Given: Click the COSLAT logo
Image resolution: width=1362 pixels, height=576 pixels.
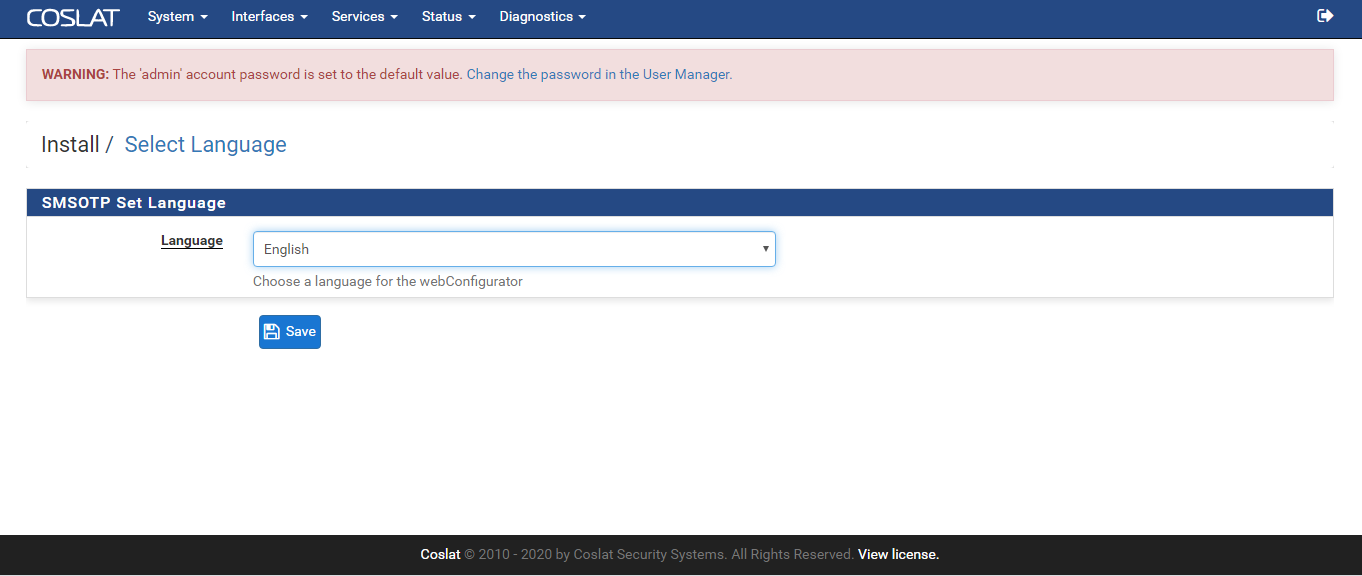Looking at the screenshot, I should (x=73, y=17).
